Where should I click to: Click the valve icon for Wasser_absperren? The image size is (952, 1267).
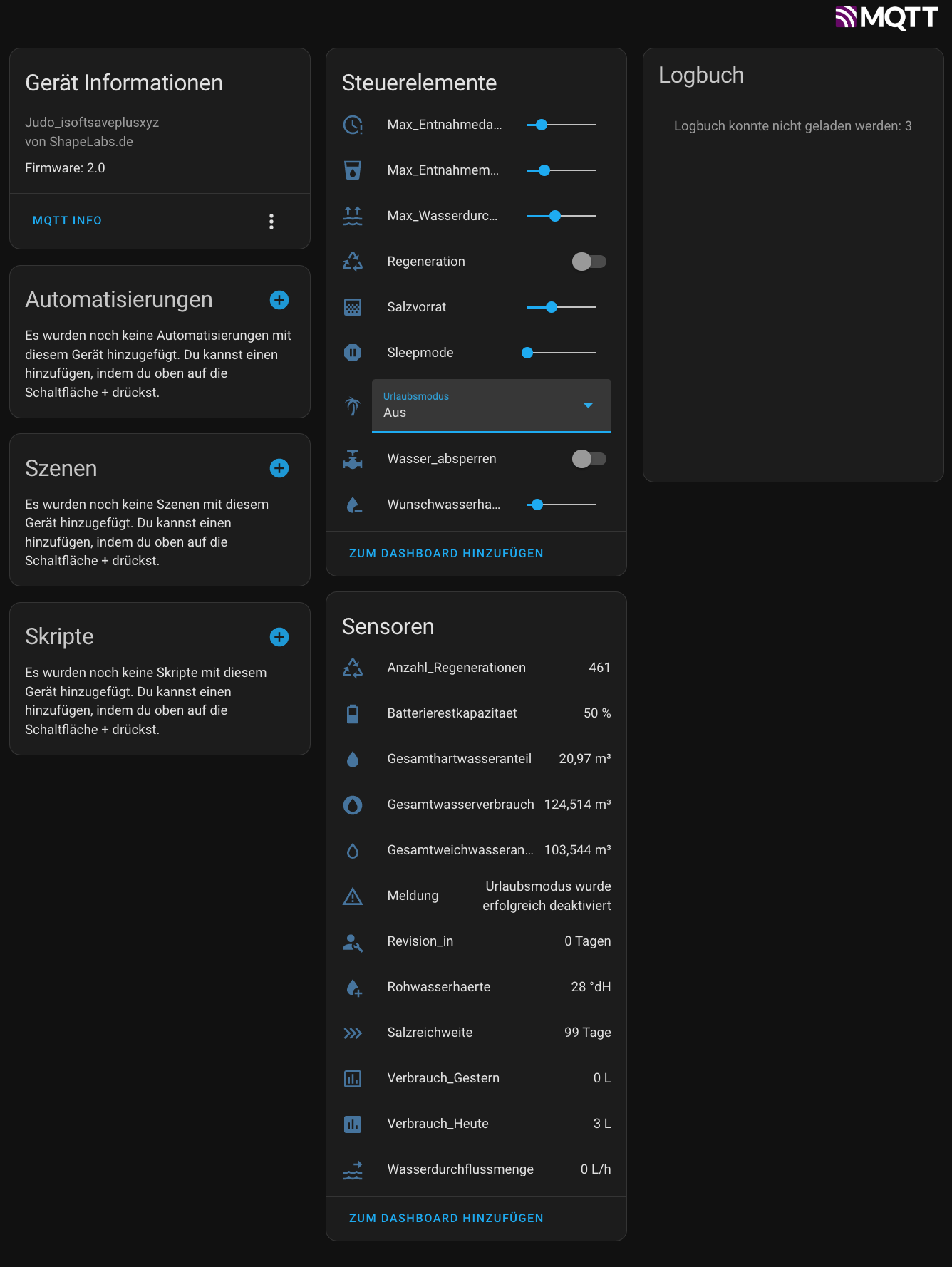point(353,459)
